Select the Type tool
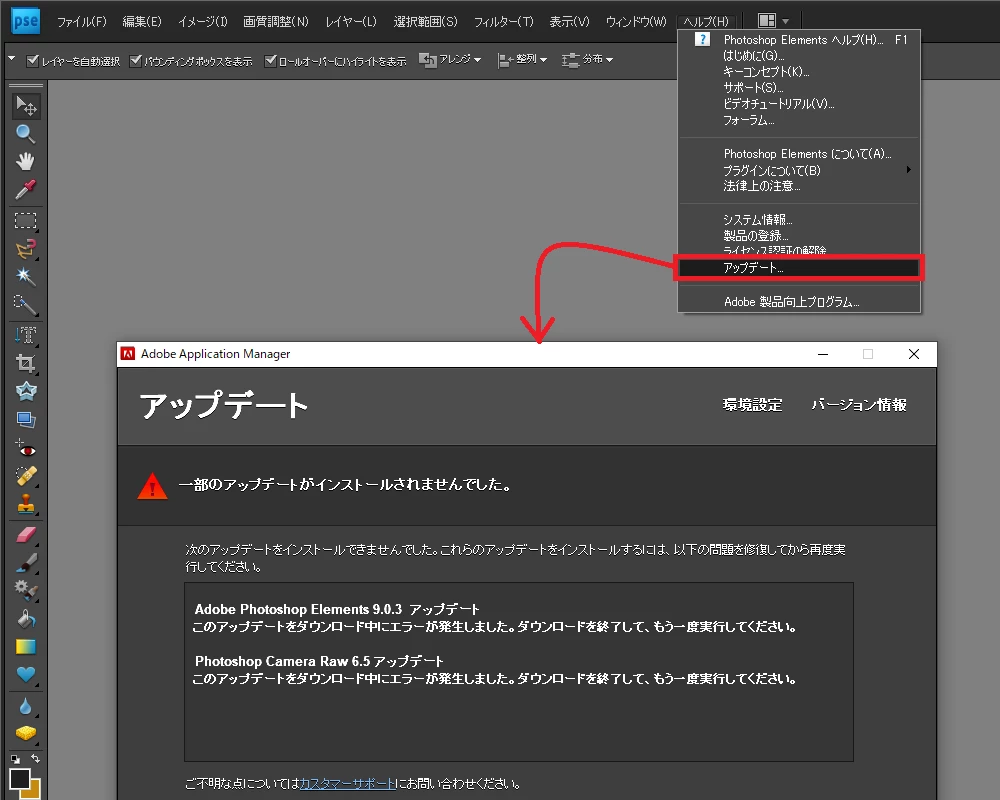The width and height of the screenshot is (1000, 800). pos(26,335)
